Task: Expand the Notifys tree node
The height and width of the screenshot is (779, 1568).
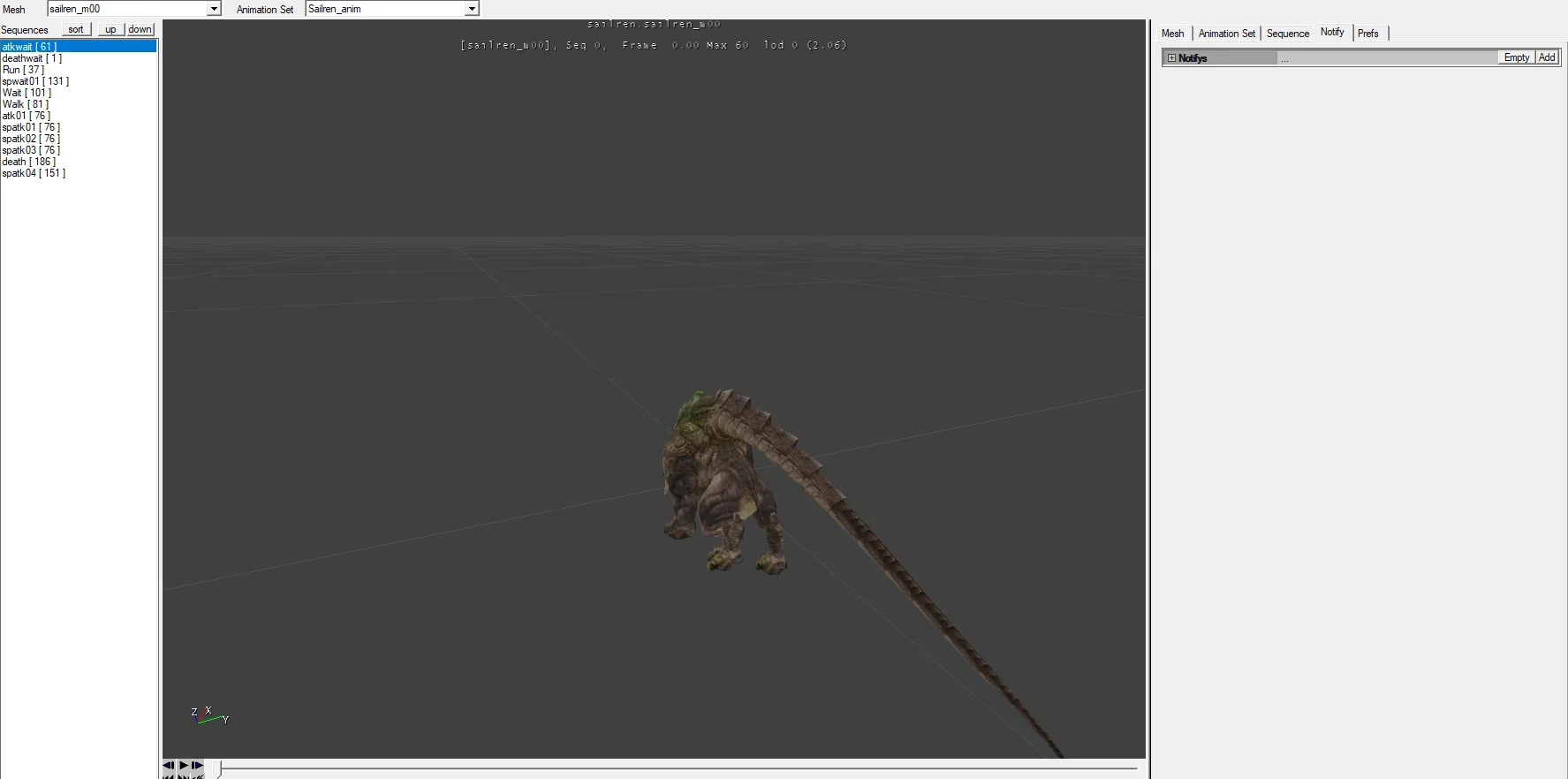Action: tap(1171, 58)
